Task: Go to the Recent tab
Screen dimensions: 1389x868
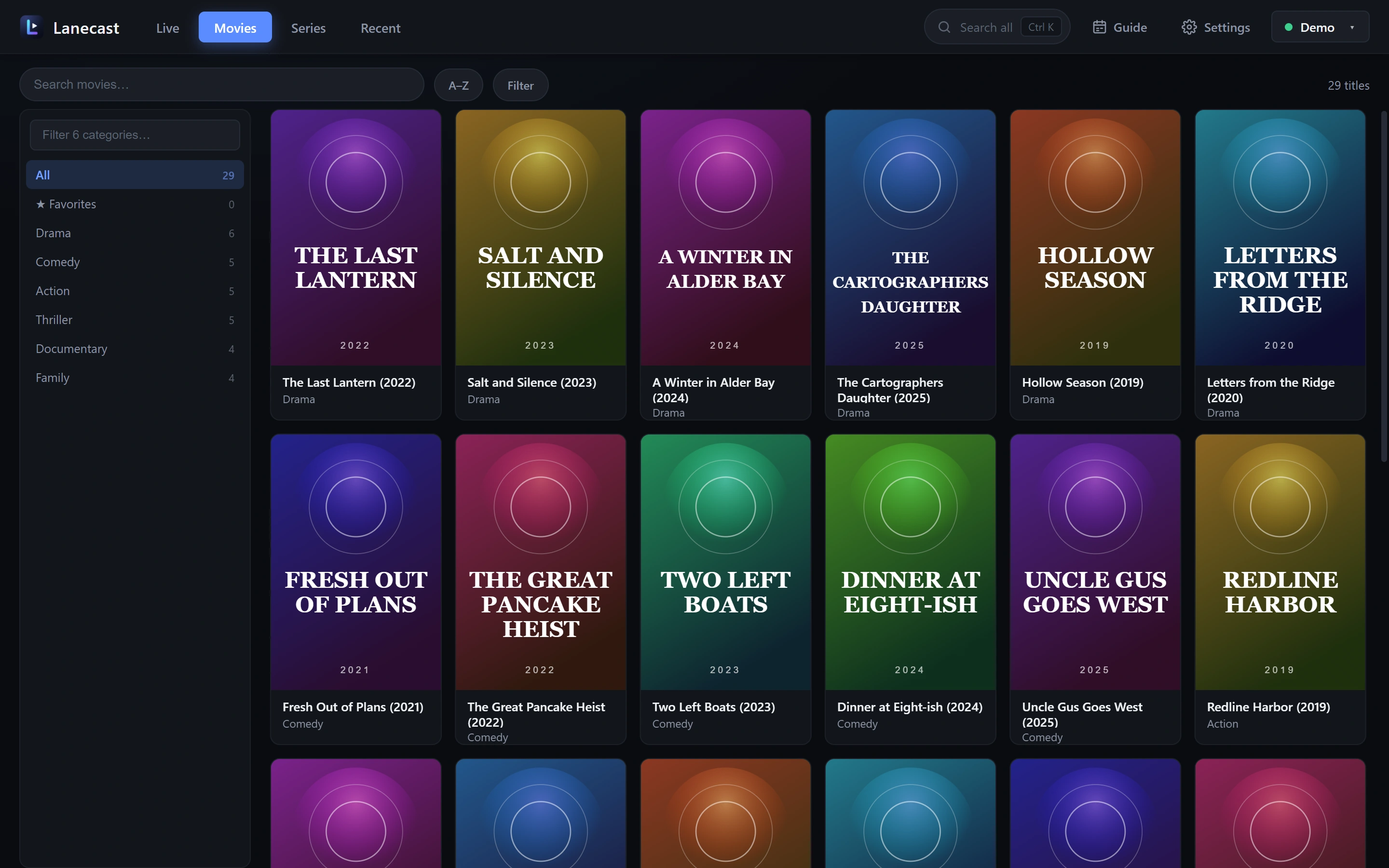Action: coord(381,27)
